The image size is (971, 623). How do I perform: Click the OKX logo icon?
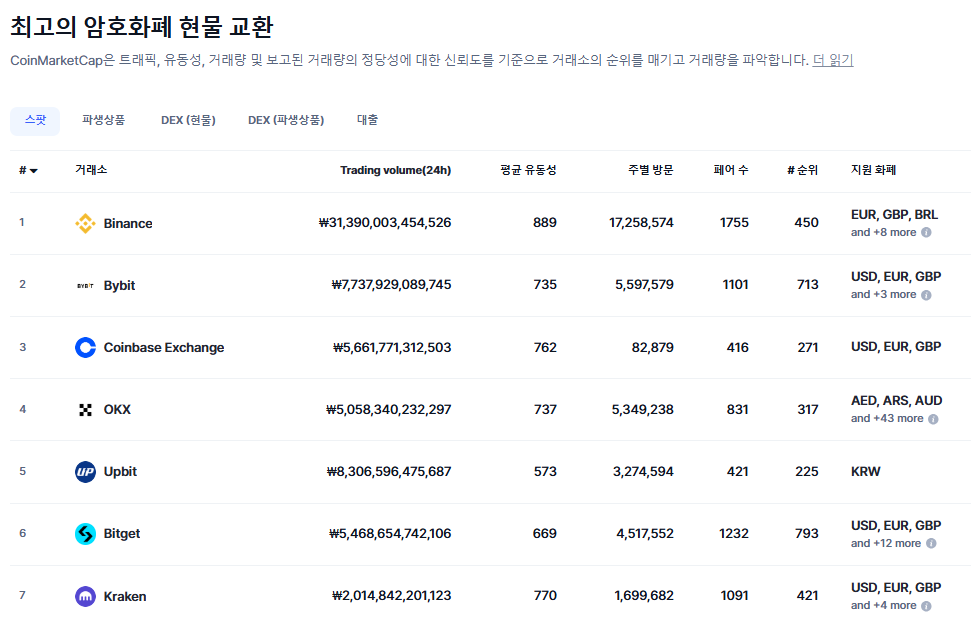(x=85, y=409)
